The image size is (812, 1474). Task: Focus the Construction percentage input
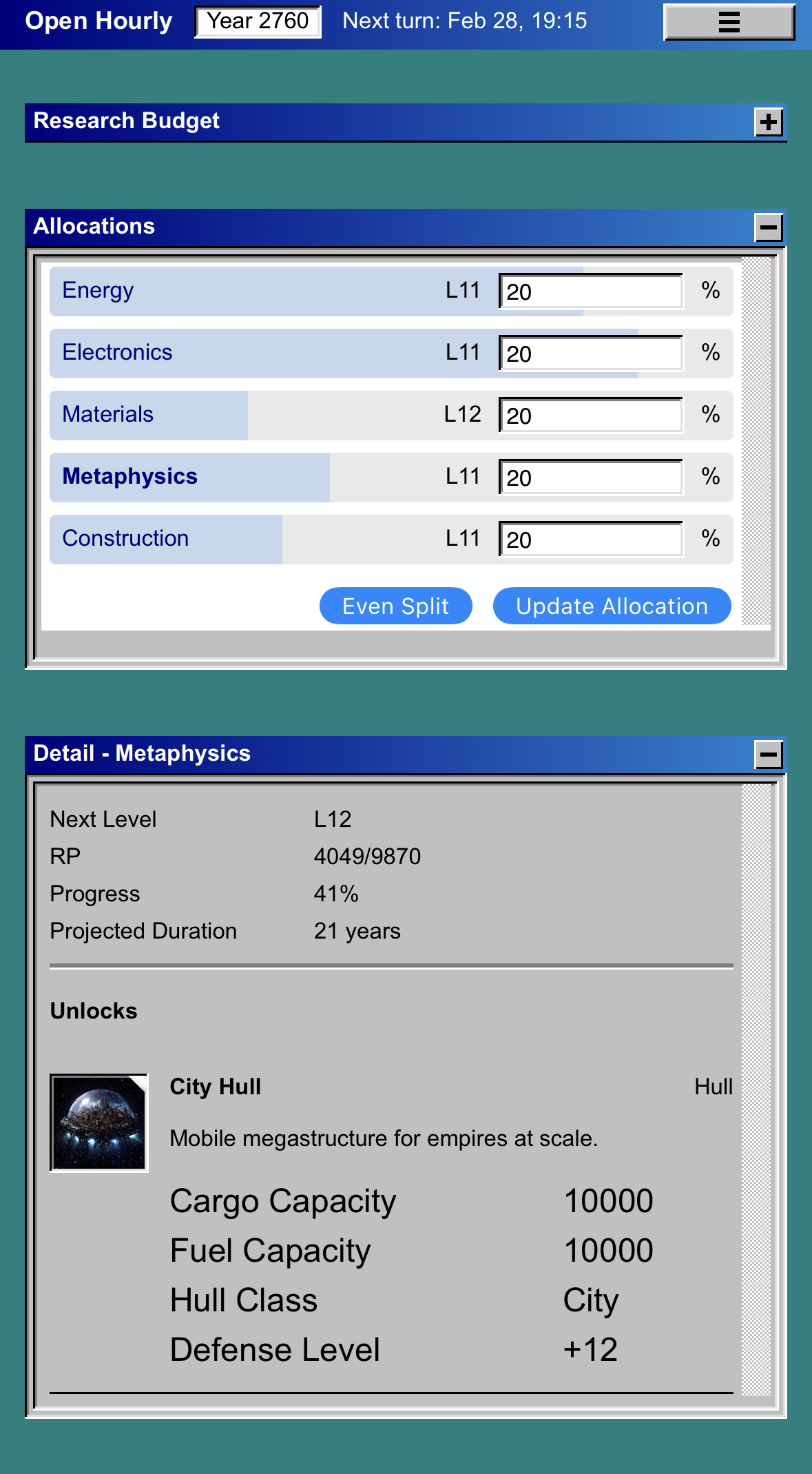click(x=591, y=540)
